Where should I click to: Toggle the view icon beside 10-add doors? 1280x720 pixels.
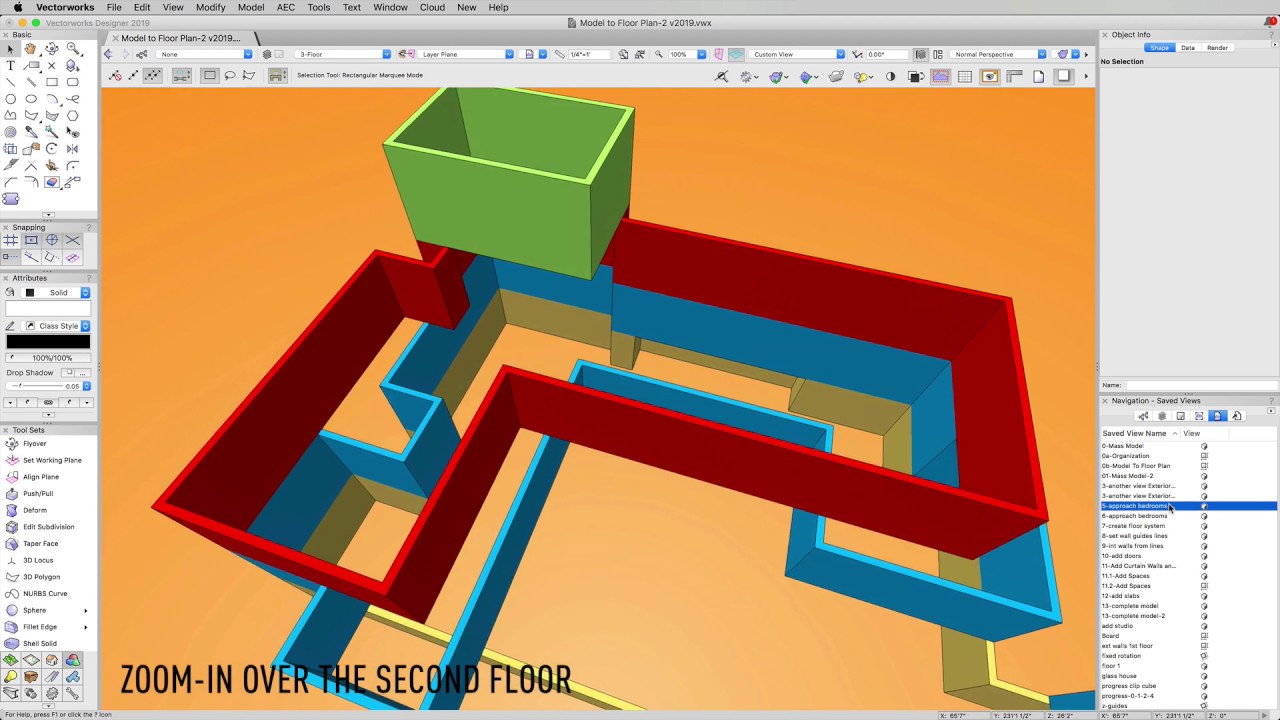coord(1204,556)
